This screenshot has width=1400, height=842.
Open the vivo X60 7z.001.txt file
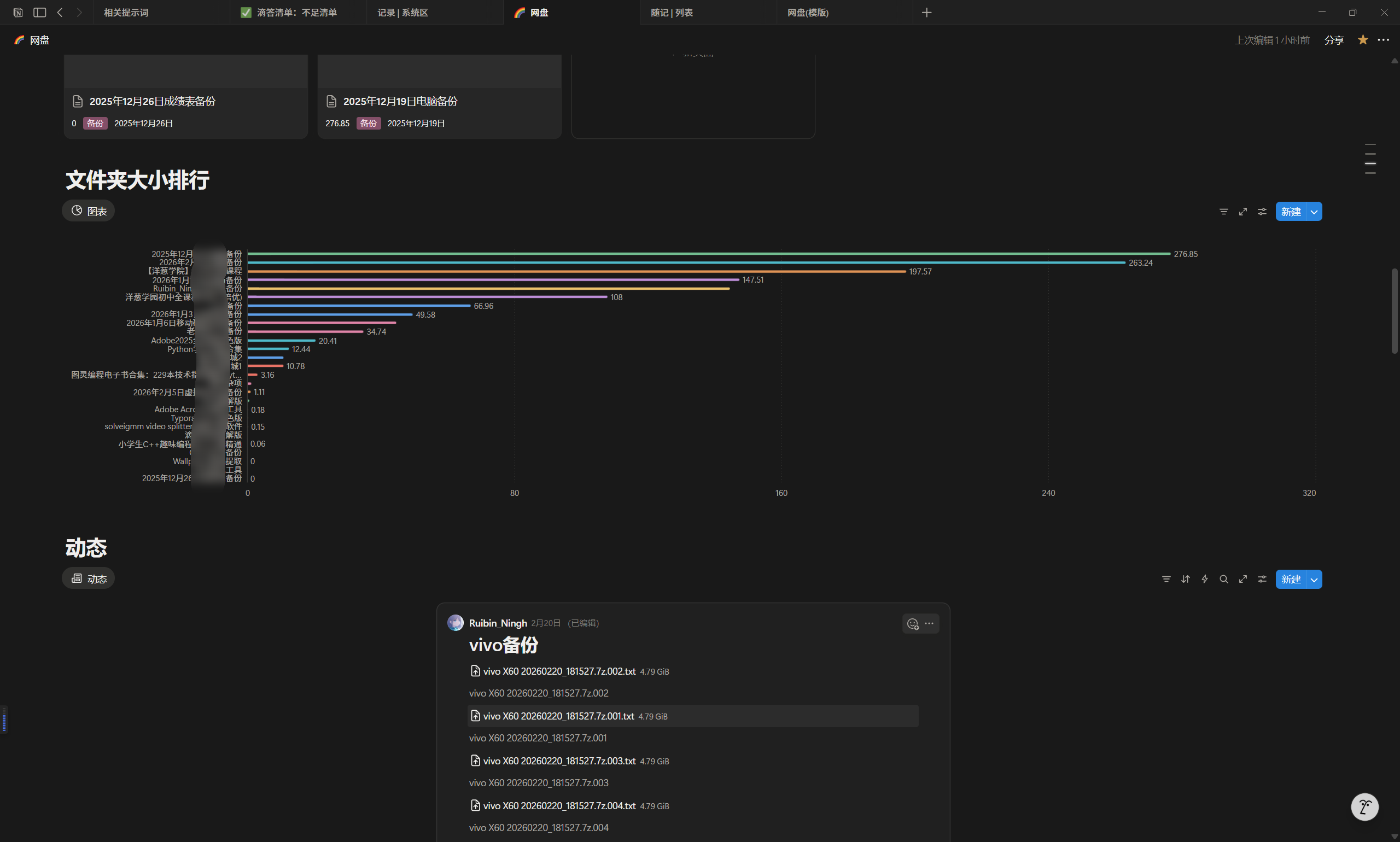coord(558,716)
